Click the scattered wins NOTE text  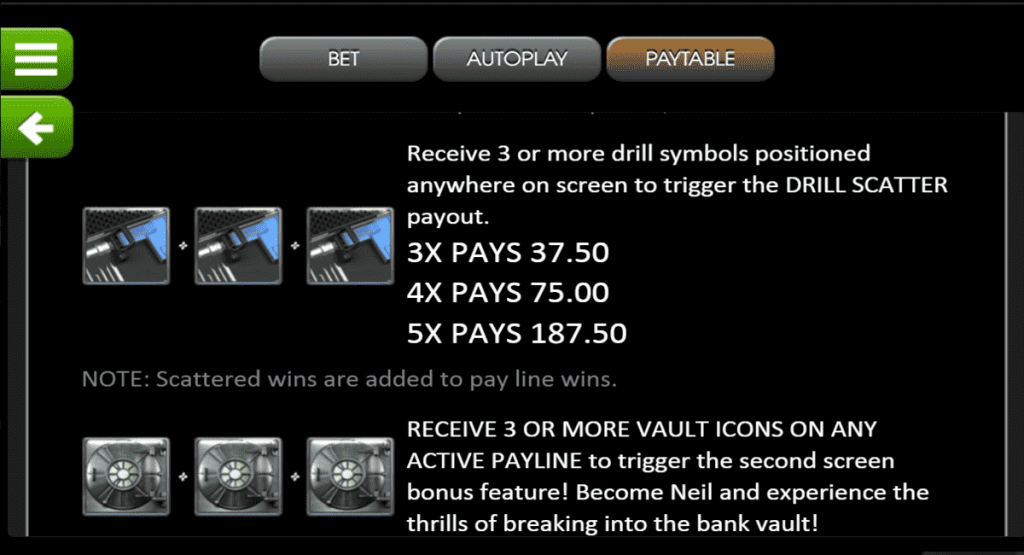349,379
